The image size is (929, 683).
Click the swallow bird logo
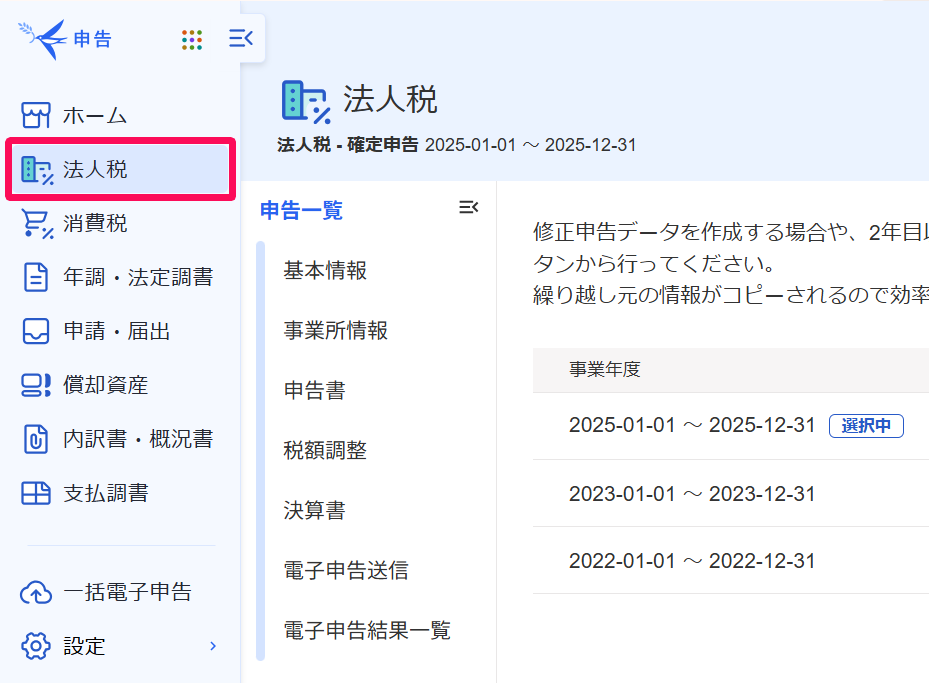coord(43,39)
